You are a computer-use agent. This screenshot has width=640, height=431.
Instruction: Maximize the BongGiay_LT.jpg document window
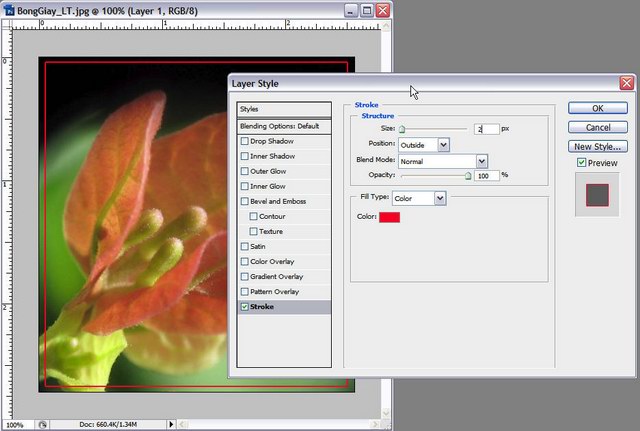click(367, 11)
